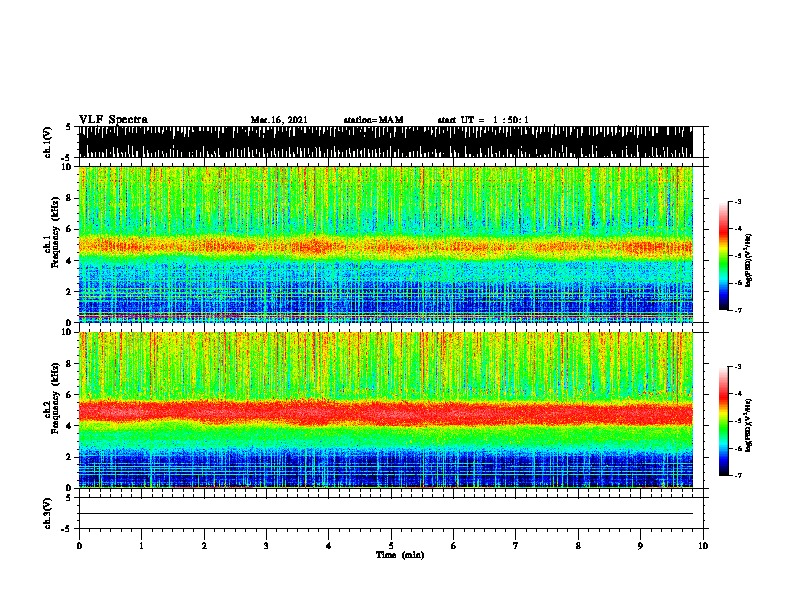This screenshot has width=792, height=612.
Task: Click tick label "10" on the Time axis
Action: click(x=703, y=546)
